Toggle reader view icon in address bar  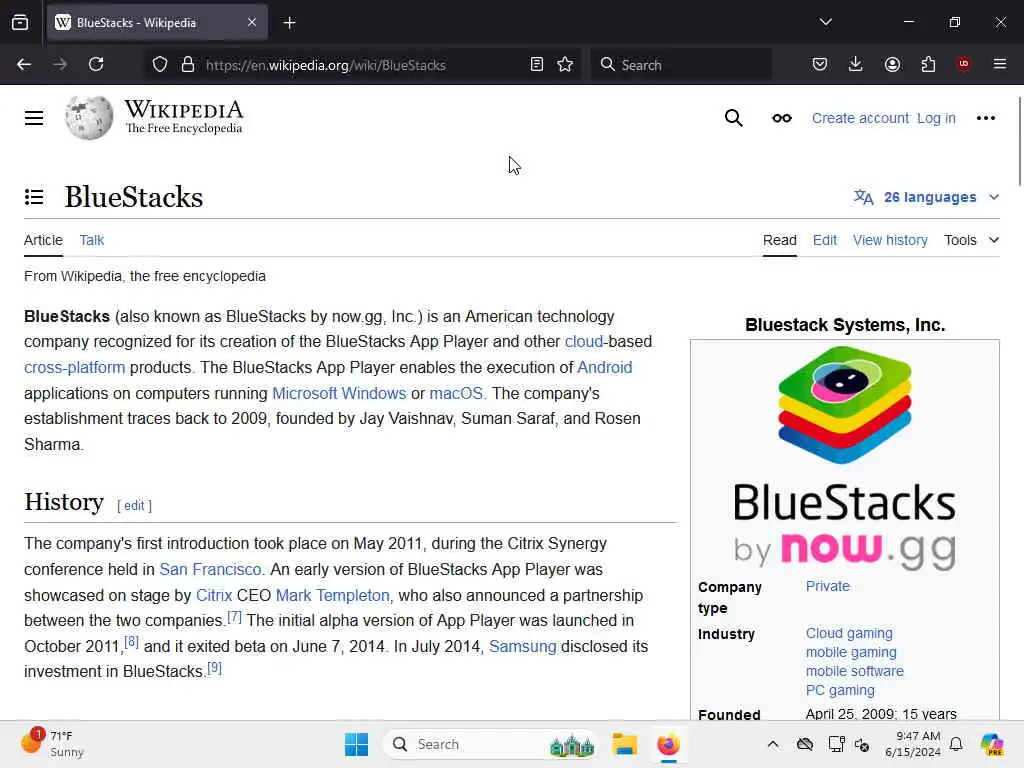coord(537,65)
